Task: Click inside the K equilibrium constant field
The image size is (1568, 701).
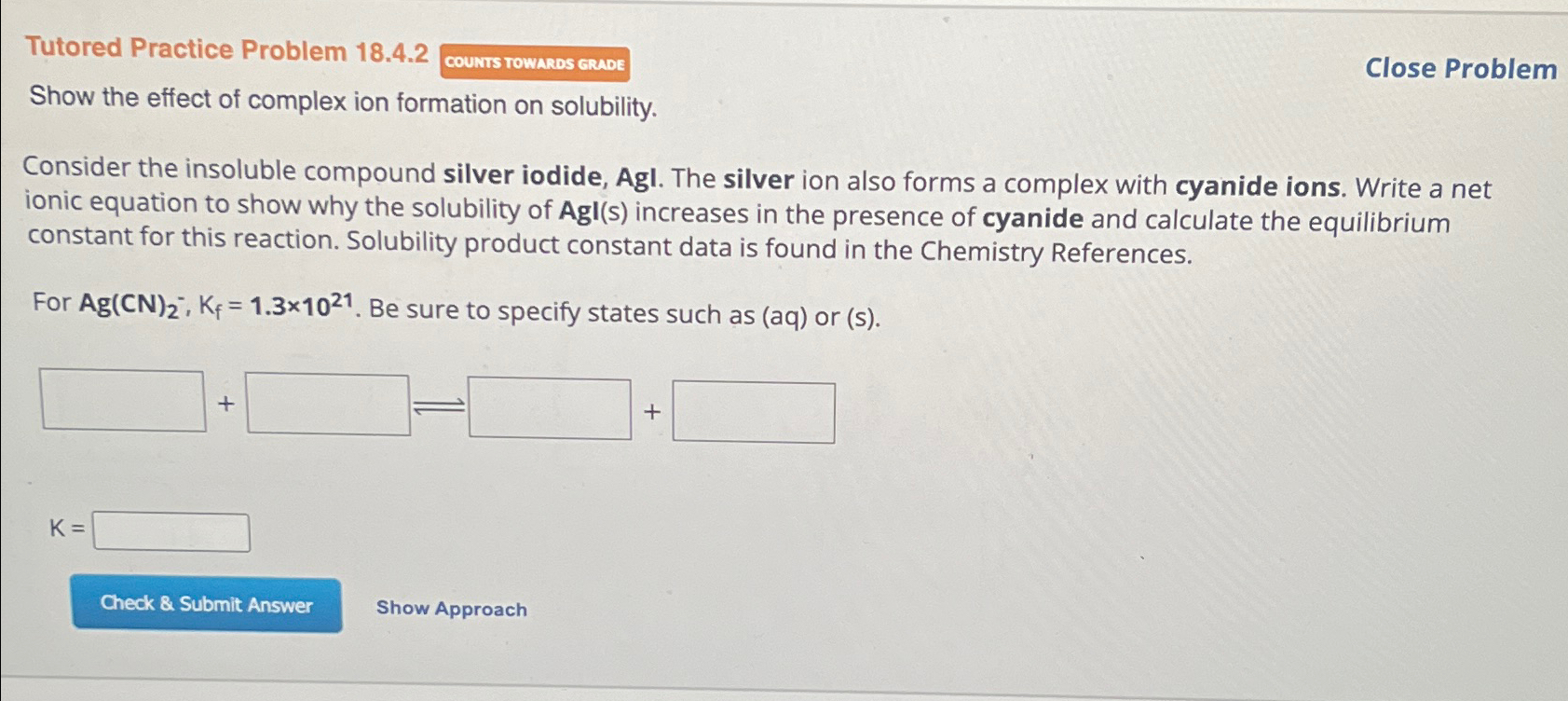Action: coord(172,531)
